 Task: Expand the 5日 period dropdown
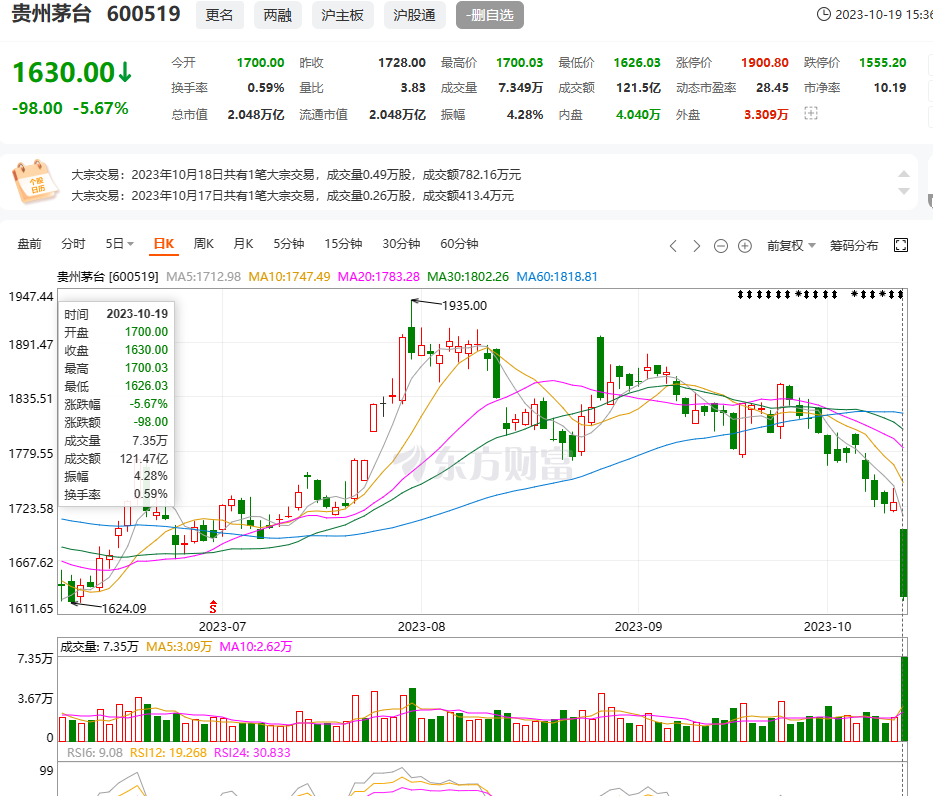pyautogui.click(x=120, y=244)
